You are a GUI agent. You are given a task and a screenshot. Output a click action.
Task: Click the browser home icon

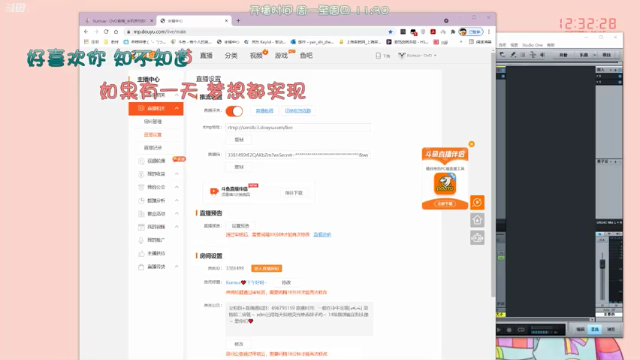click(x=116, y=31)
